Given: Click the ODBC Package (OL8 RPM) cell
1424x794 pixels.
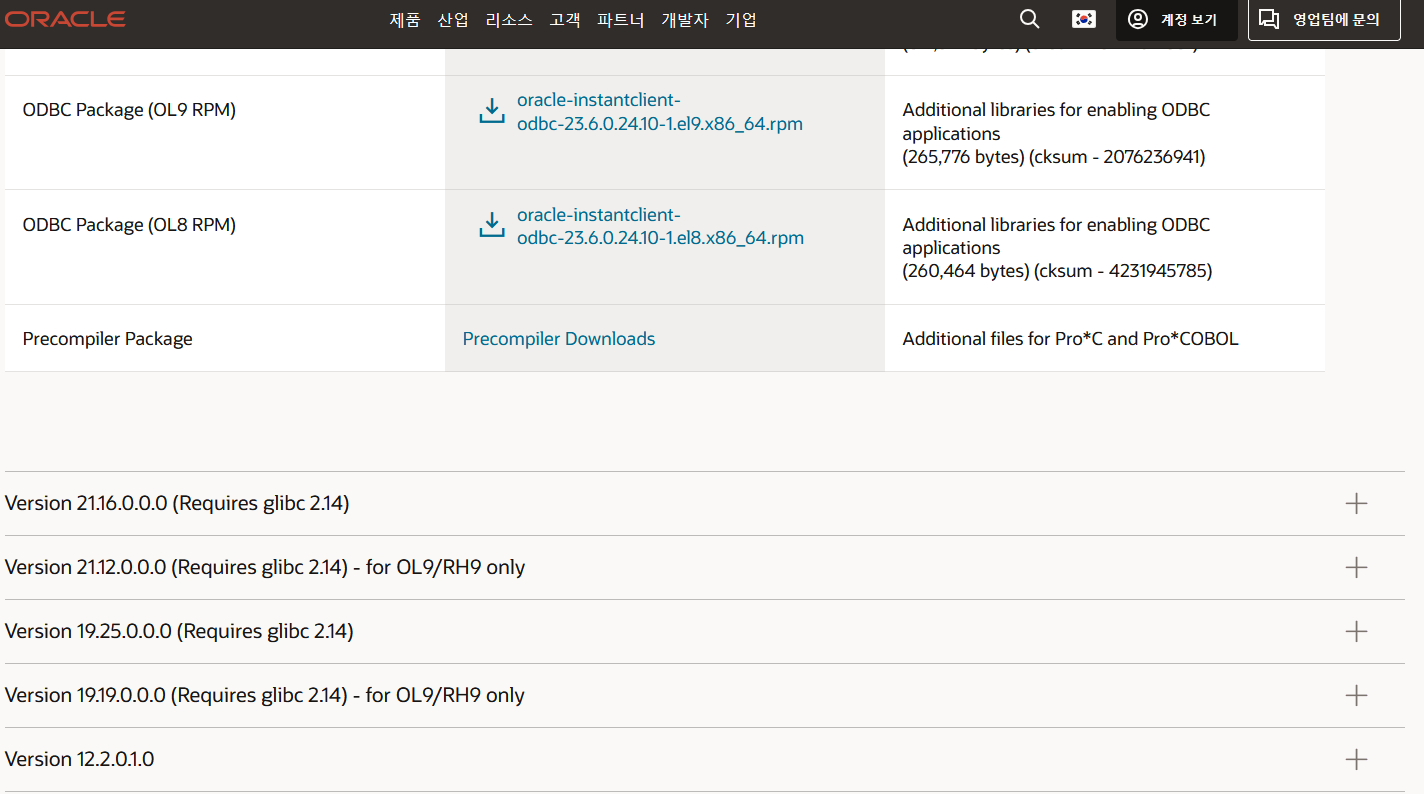Looking at the screenshot, I should 225,247.
